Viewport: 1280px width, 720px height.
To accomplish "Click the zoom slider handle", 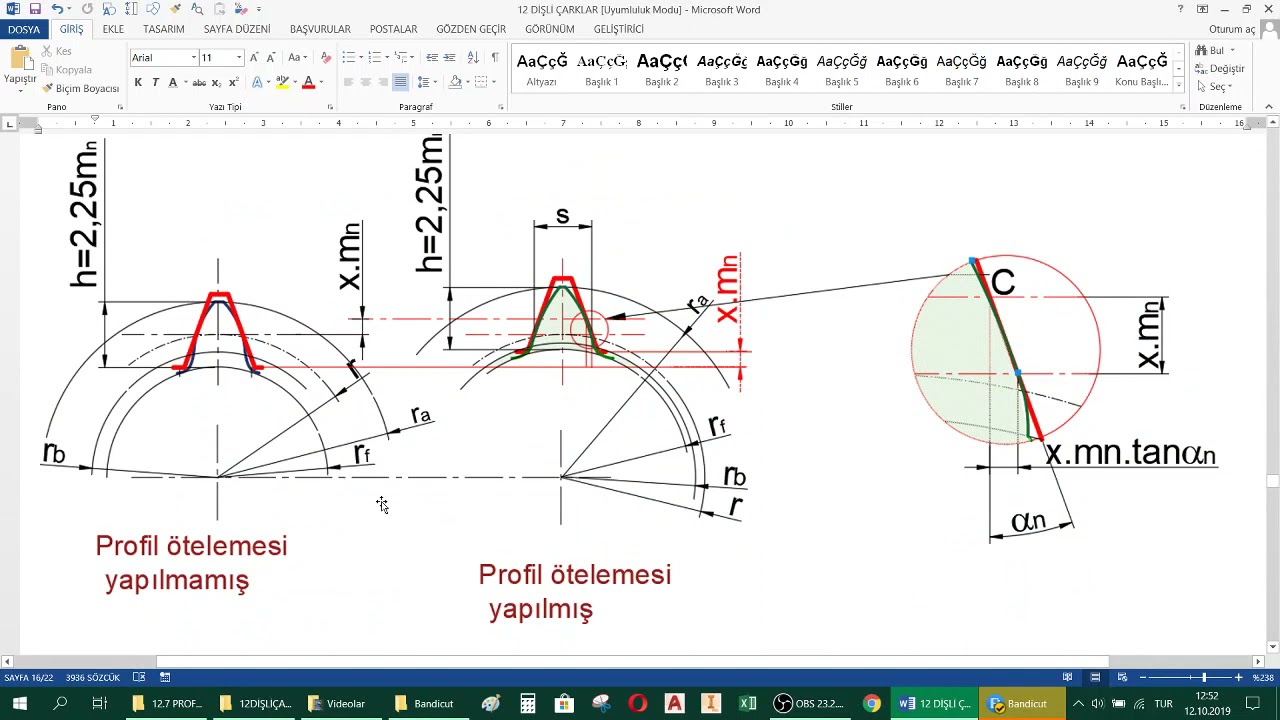I will coord(1203,678).
